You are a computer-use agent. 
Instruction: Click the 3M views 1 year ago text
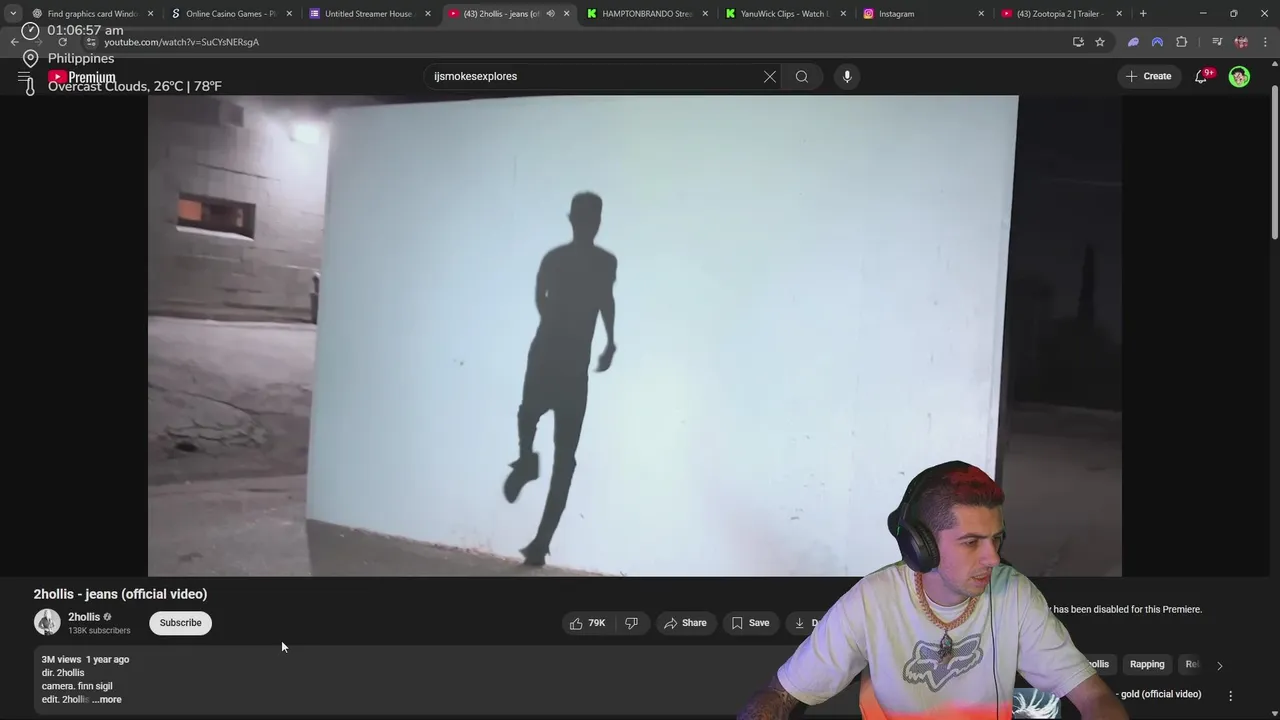pos(85,660)
